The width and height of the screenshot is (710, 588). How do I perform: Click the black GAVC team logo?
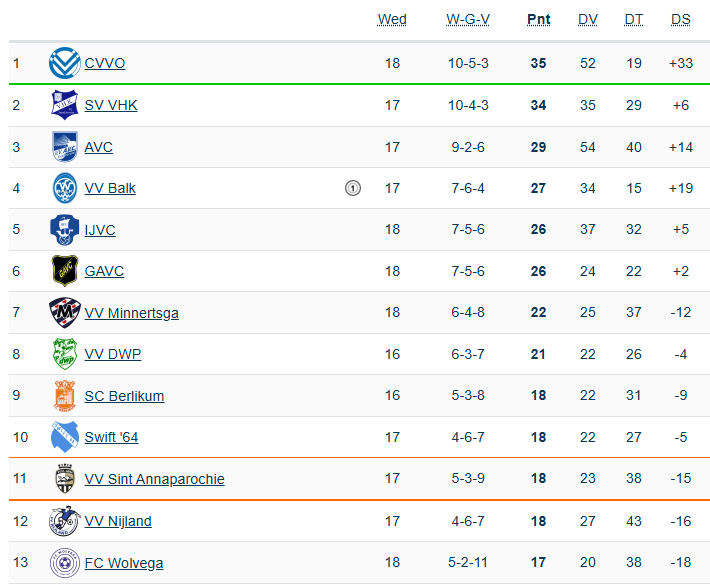[65, 271]
